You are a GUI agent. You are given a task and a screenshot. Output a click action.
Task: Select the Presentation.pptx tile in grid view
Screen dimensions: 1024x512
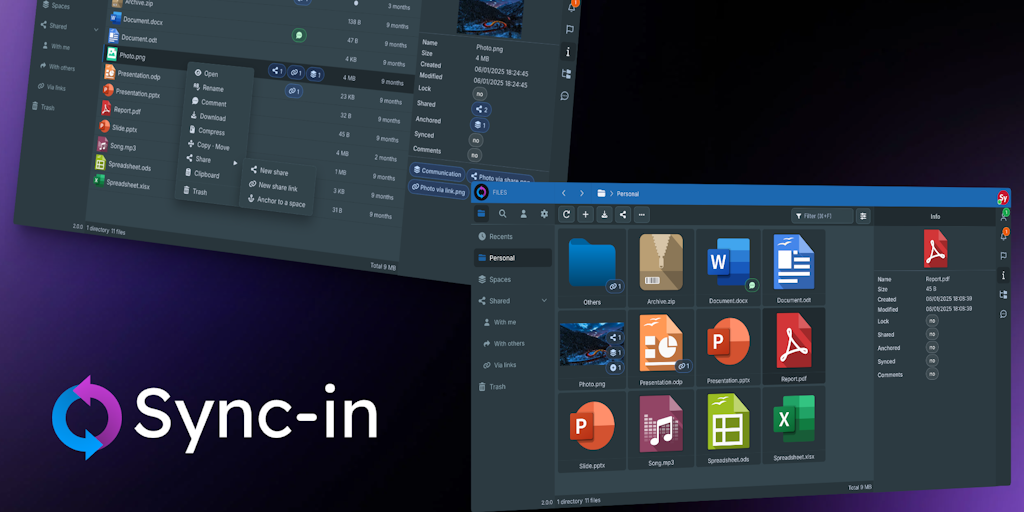(x=728, y=348)
